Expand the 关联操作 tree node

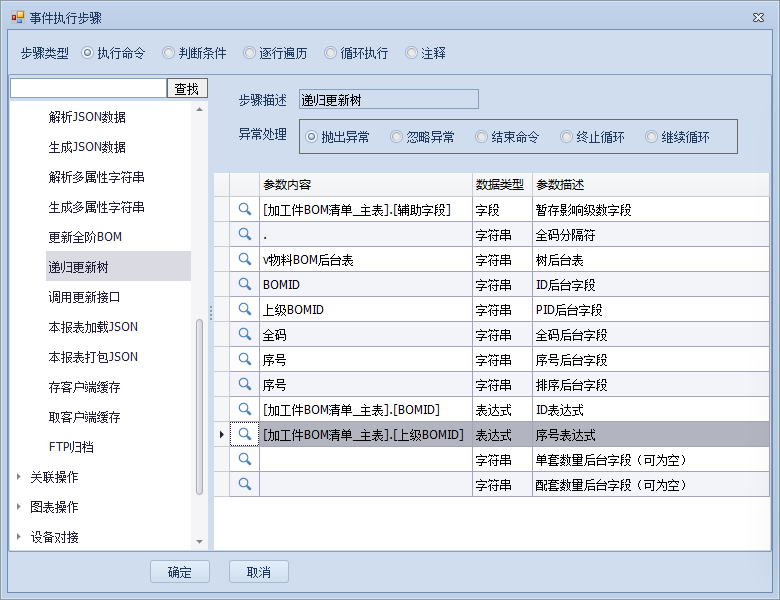tap(19, 477)
